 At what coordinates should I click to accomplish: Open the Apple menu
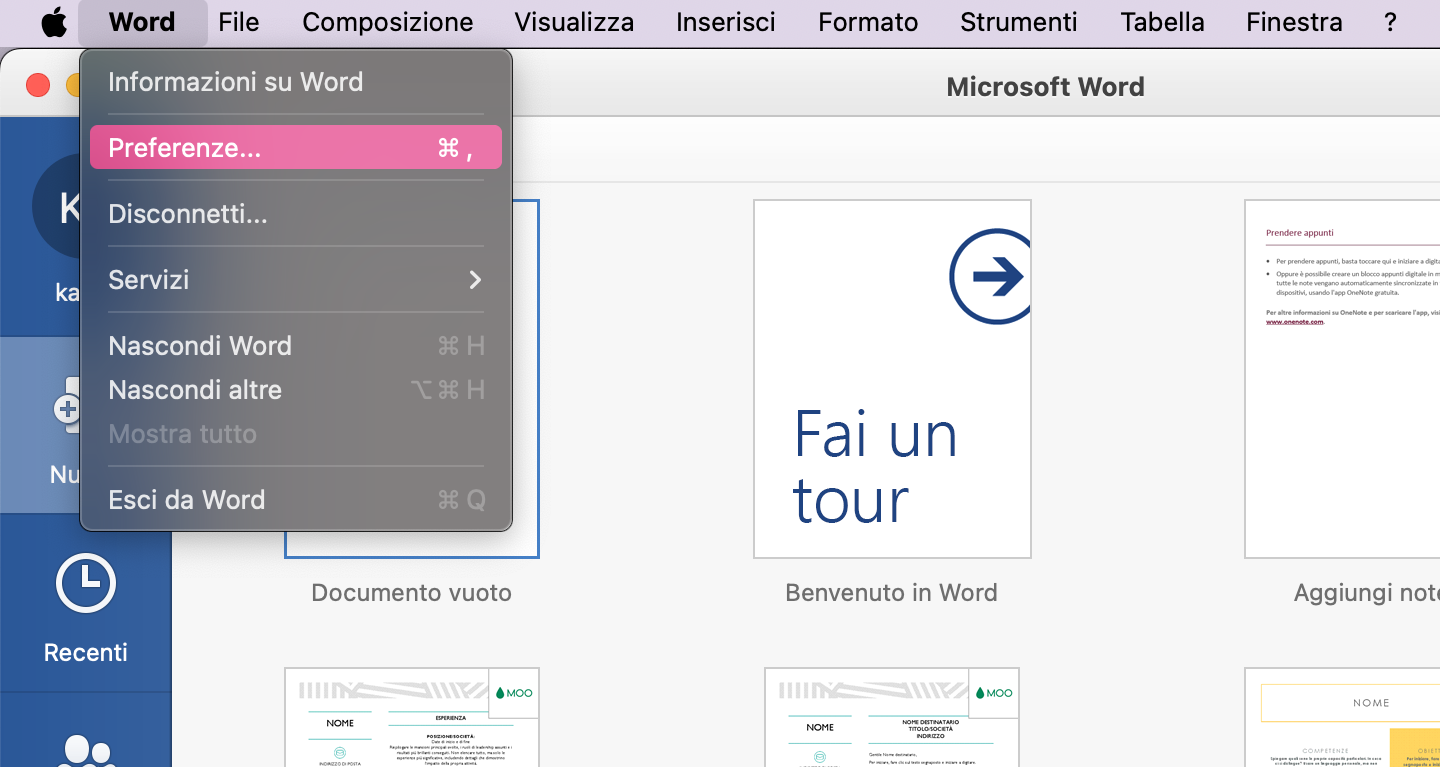click(x=54, y=22)
